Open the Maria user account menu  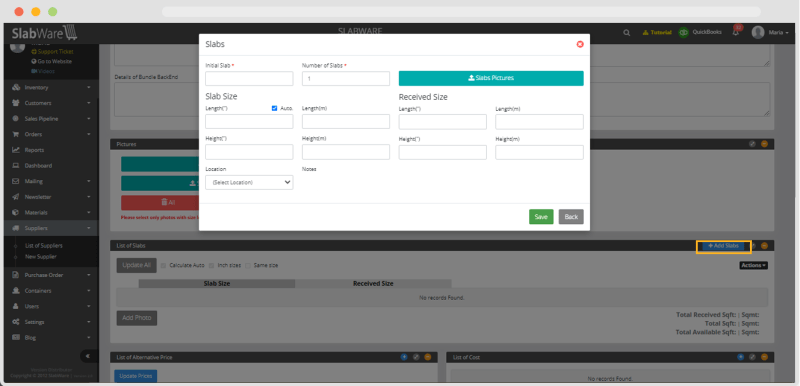(770, 32)
